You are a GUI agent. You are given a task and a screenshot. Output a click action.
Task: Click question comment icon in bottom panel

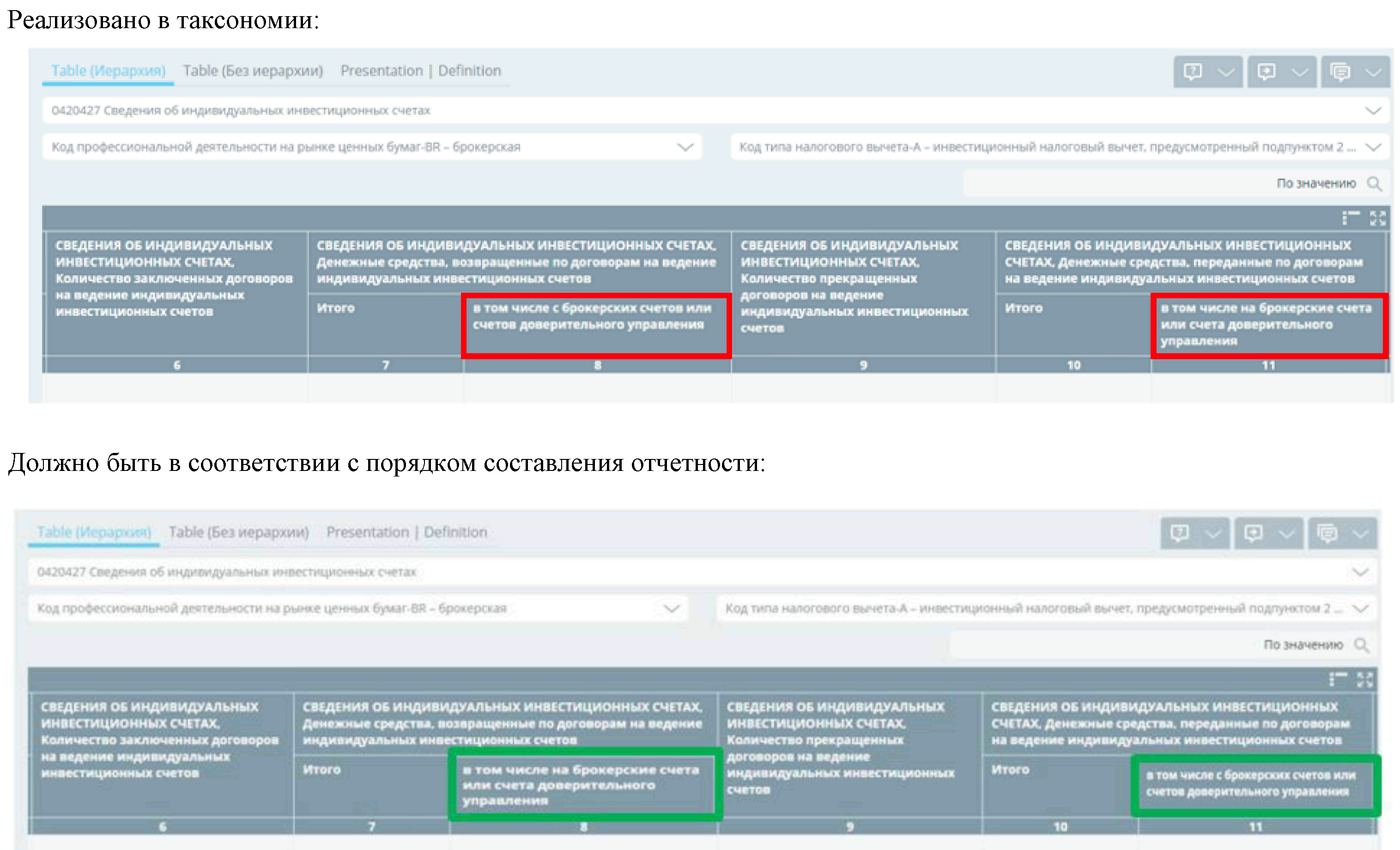pyautogui.click(x=1180, y=533)
